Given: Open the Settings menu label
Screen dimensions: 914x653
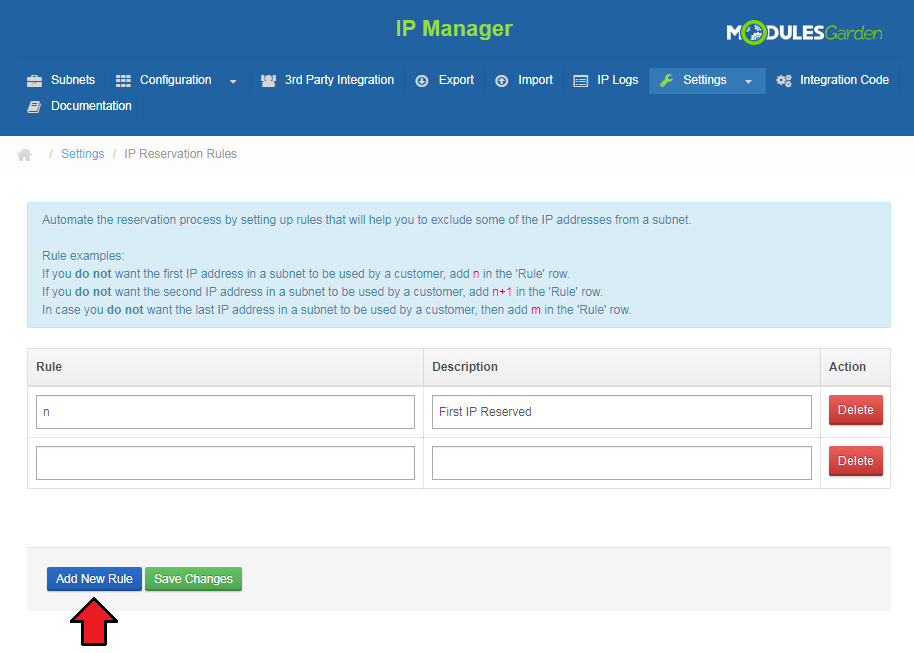Looking at the screenshot, I should click(x=705, y=80).
